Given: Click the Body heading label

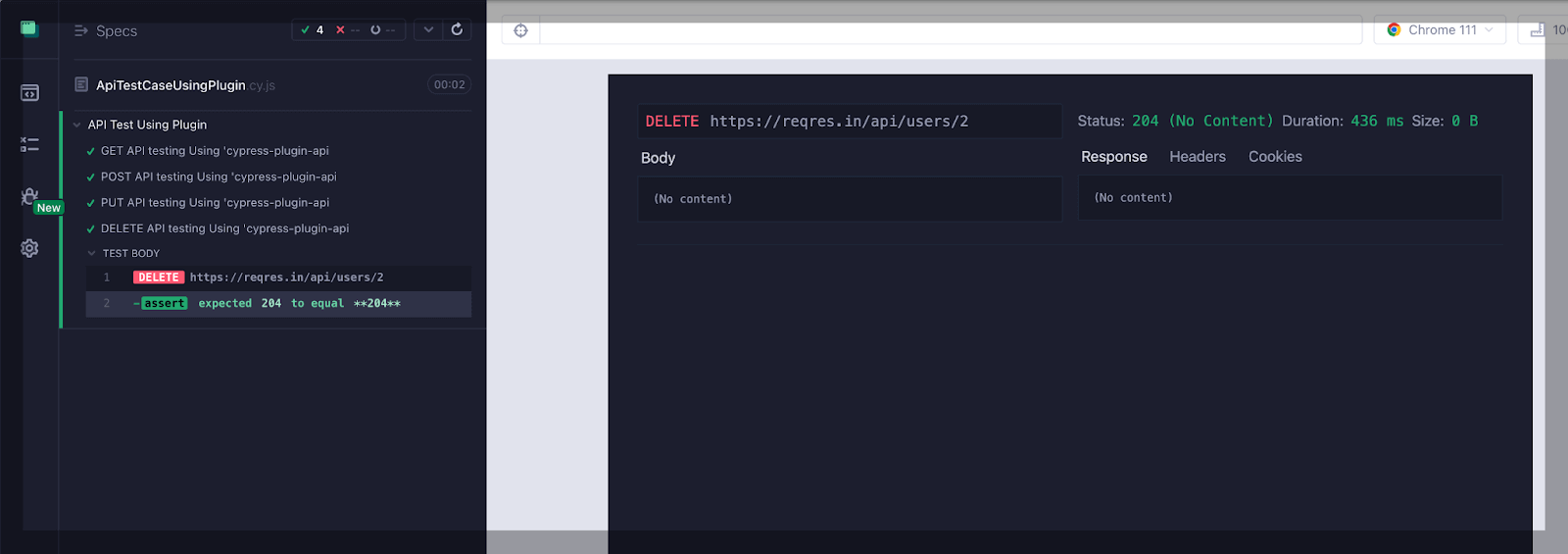Looking at the screenshot, I should point(659,158).
